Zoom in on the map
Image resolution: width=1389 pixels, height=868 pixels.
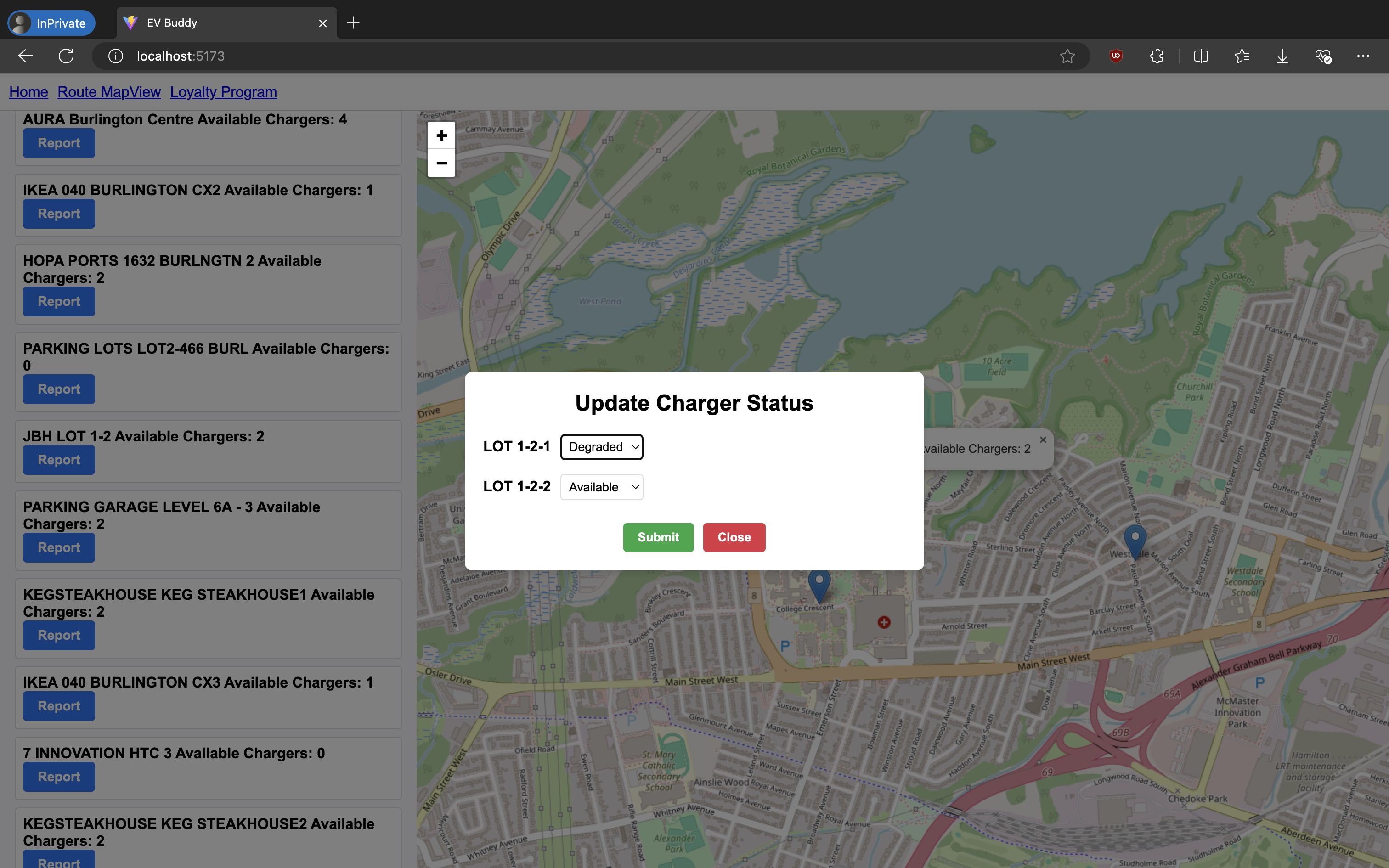coord(441,135)
